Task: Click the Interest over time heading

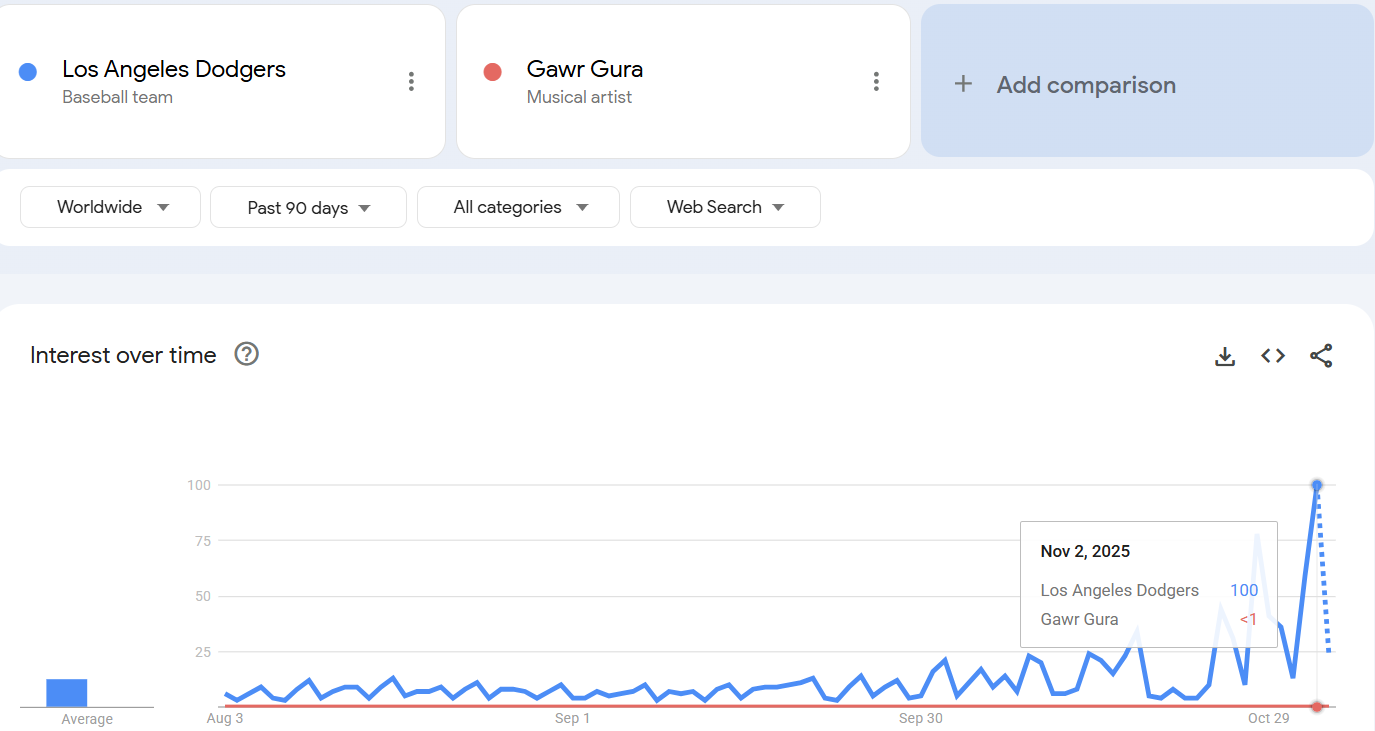Action: [x=123, y=355]
